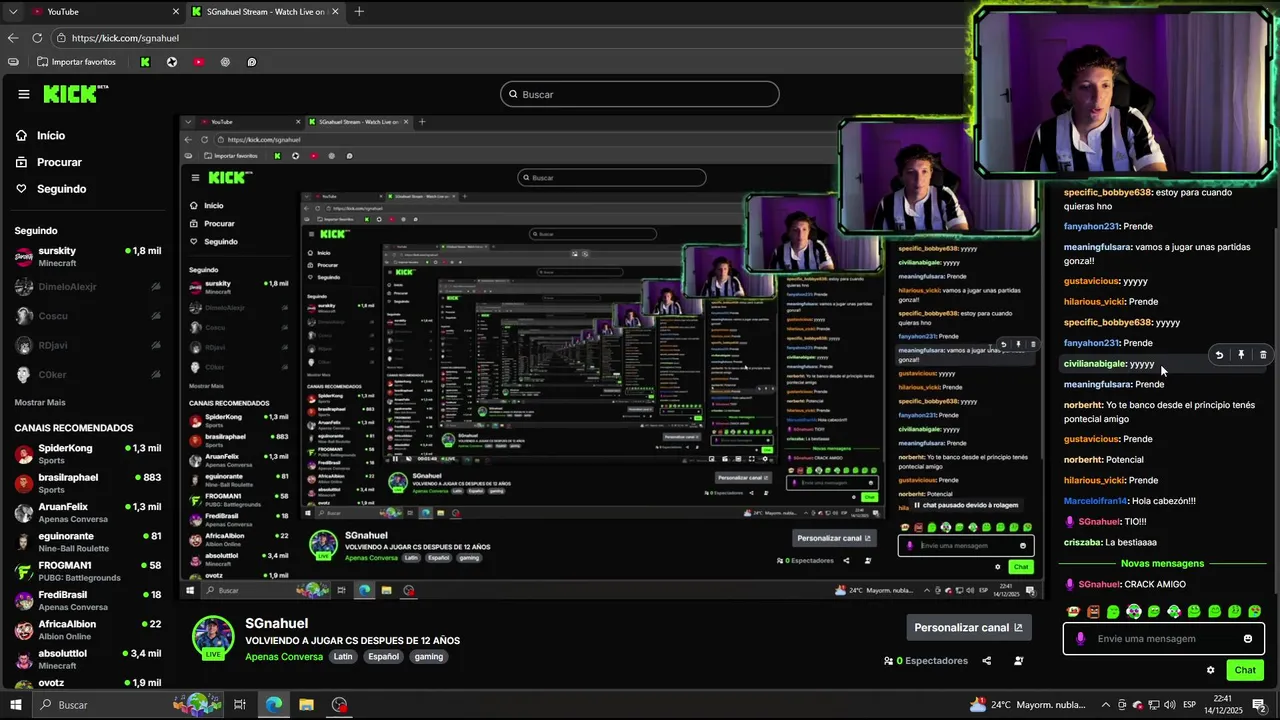Open SpiderKong recommended channel
1280x720 pixels.
point(88,454)
